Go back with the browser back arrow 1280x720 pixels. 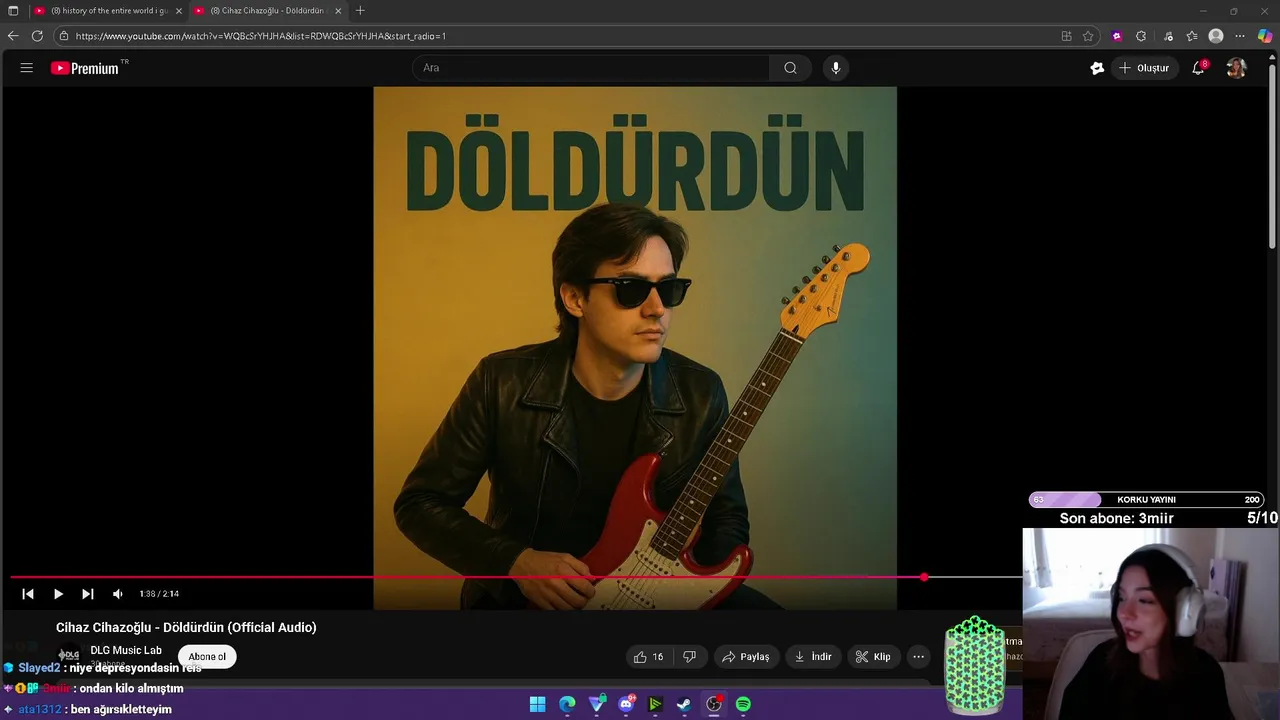click(13, 36)
